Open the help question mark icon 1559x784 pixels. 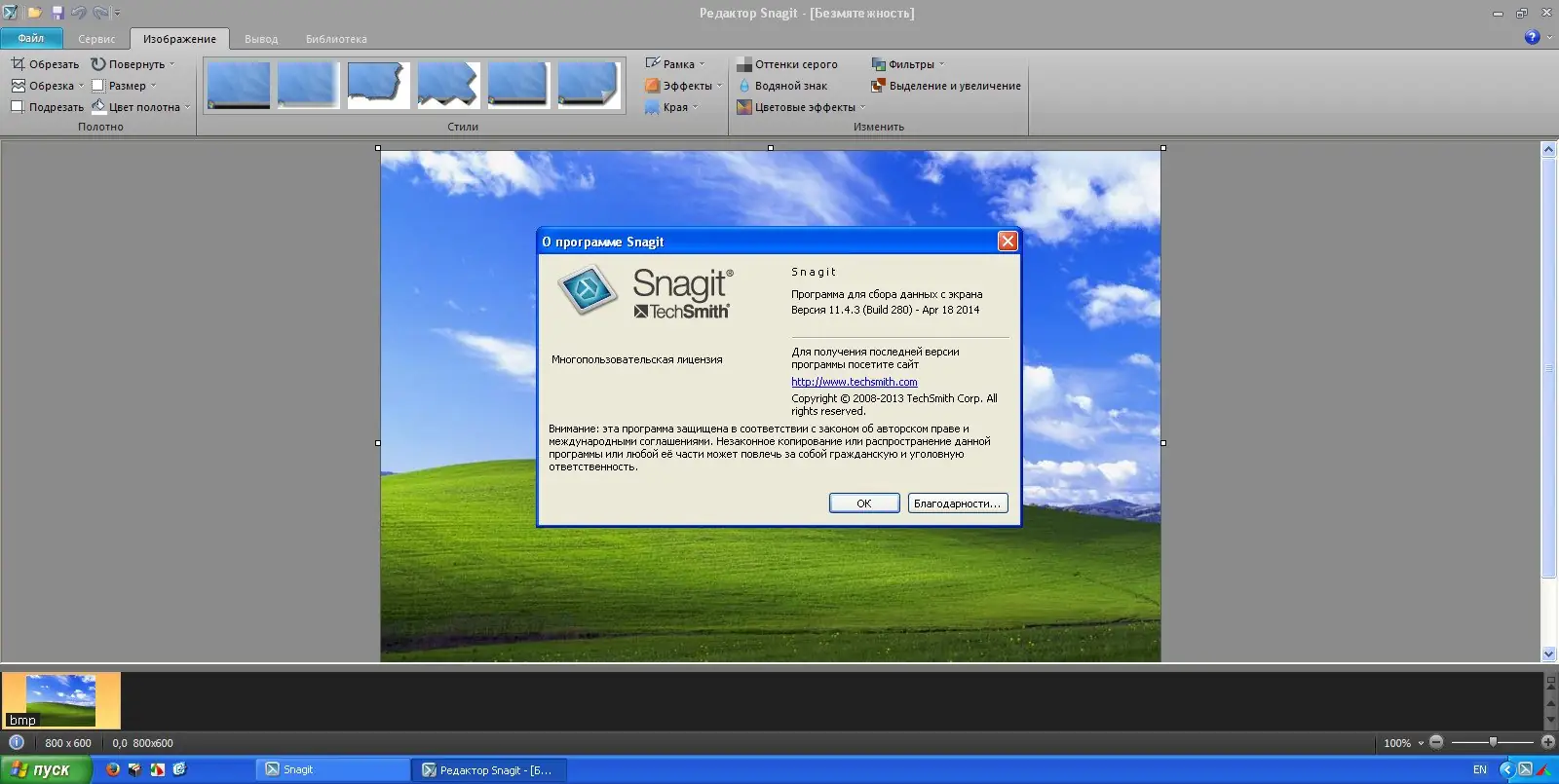coord(1532,37)
